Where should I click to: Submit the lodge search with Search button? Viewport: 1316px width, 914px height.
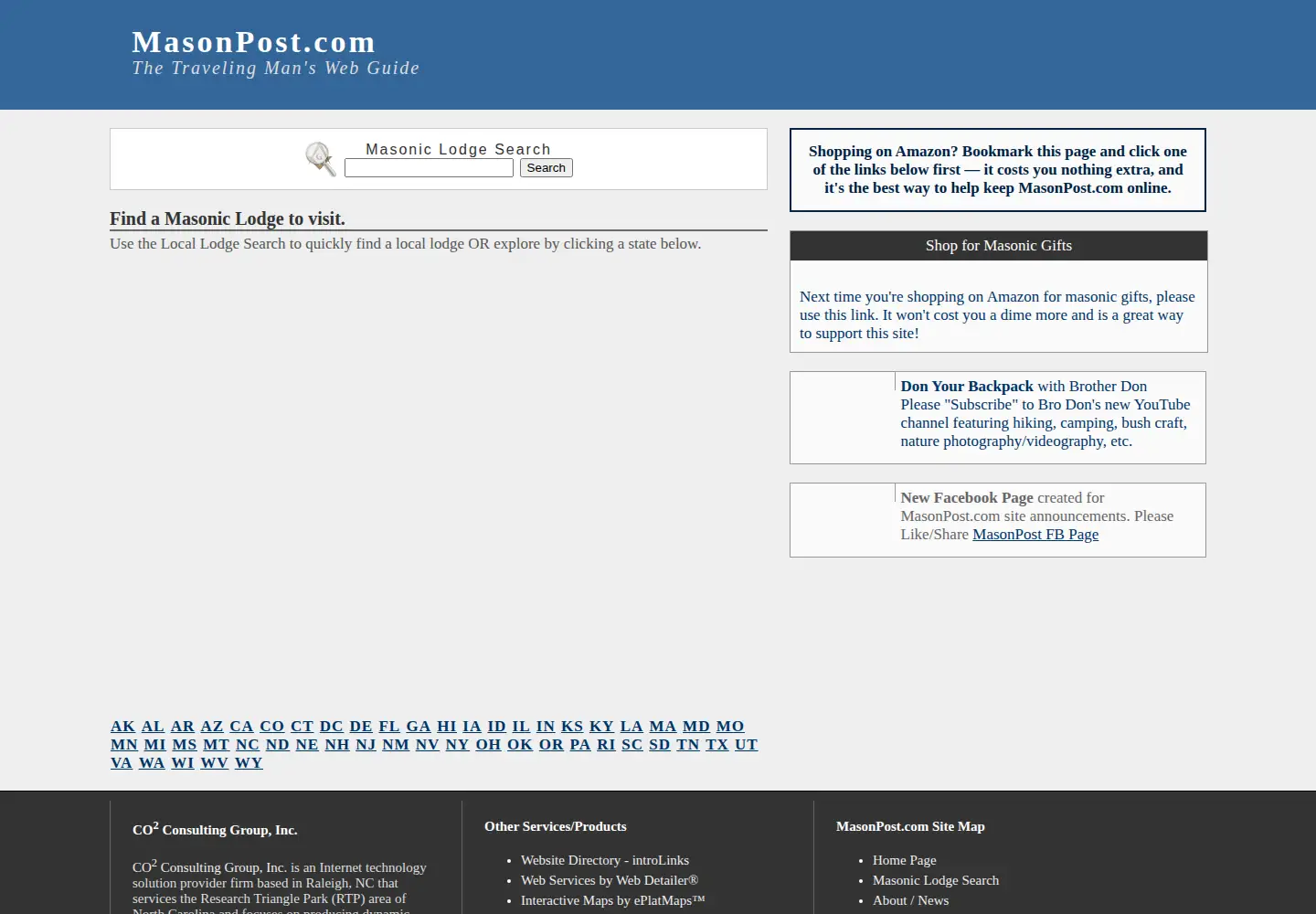pyautogui.click(x=547, y=168)
